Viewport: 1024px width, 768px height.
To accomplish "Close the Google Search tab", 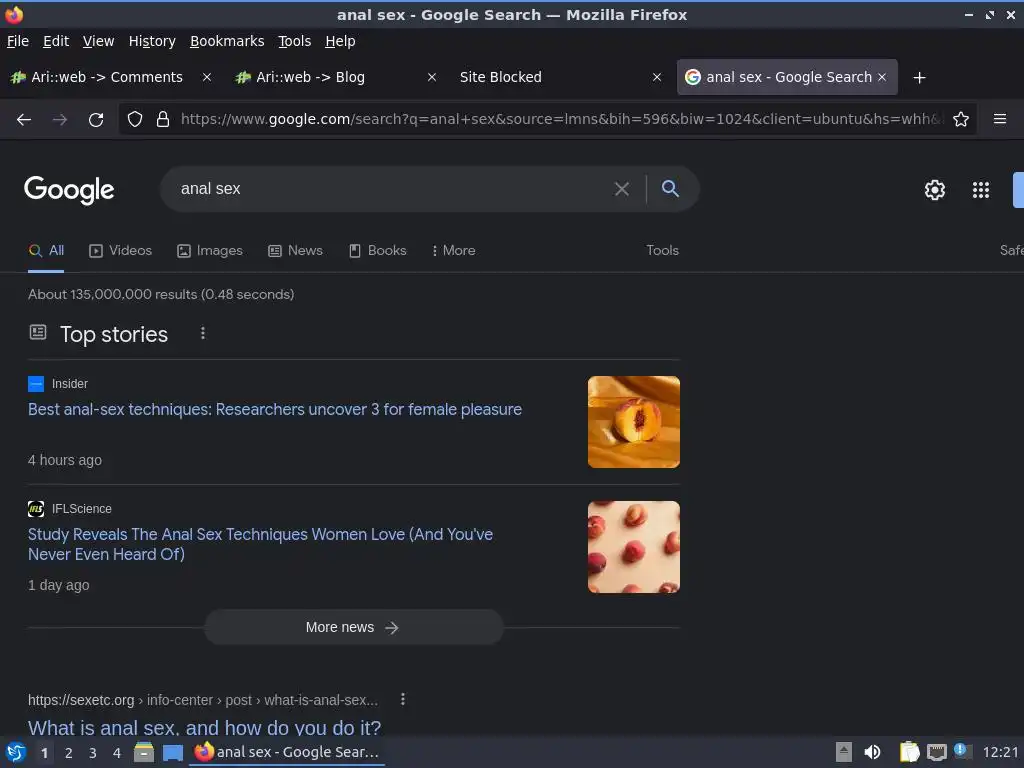I will pyautogui.click(x=882, y=77).
